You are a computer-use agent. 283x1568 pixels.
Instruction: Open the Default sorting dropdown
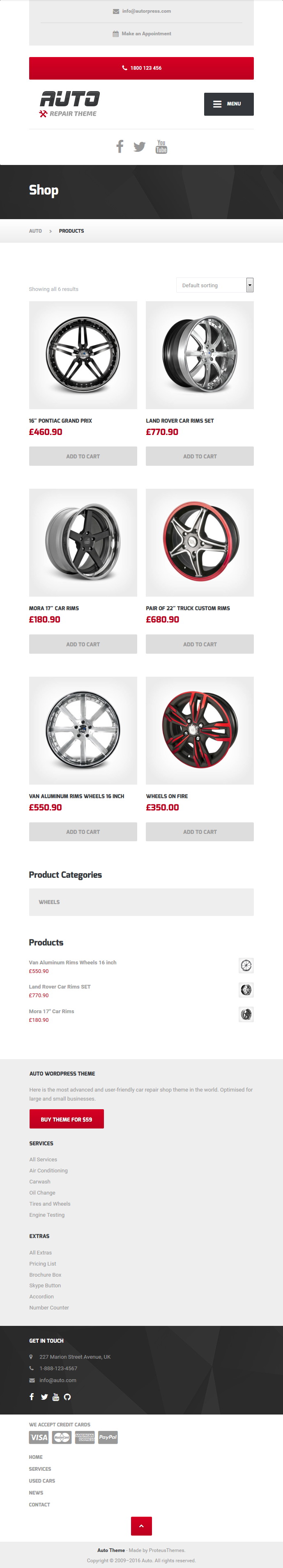pyautogui.click(x=215, y=285)
